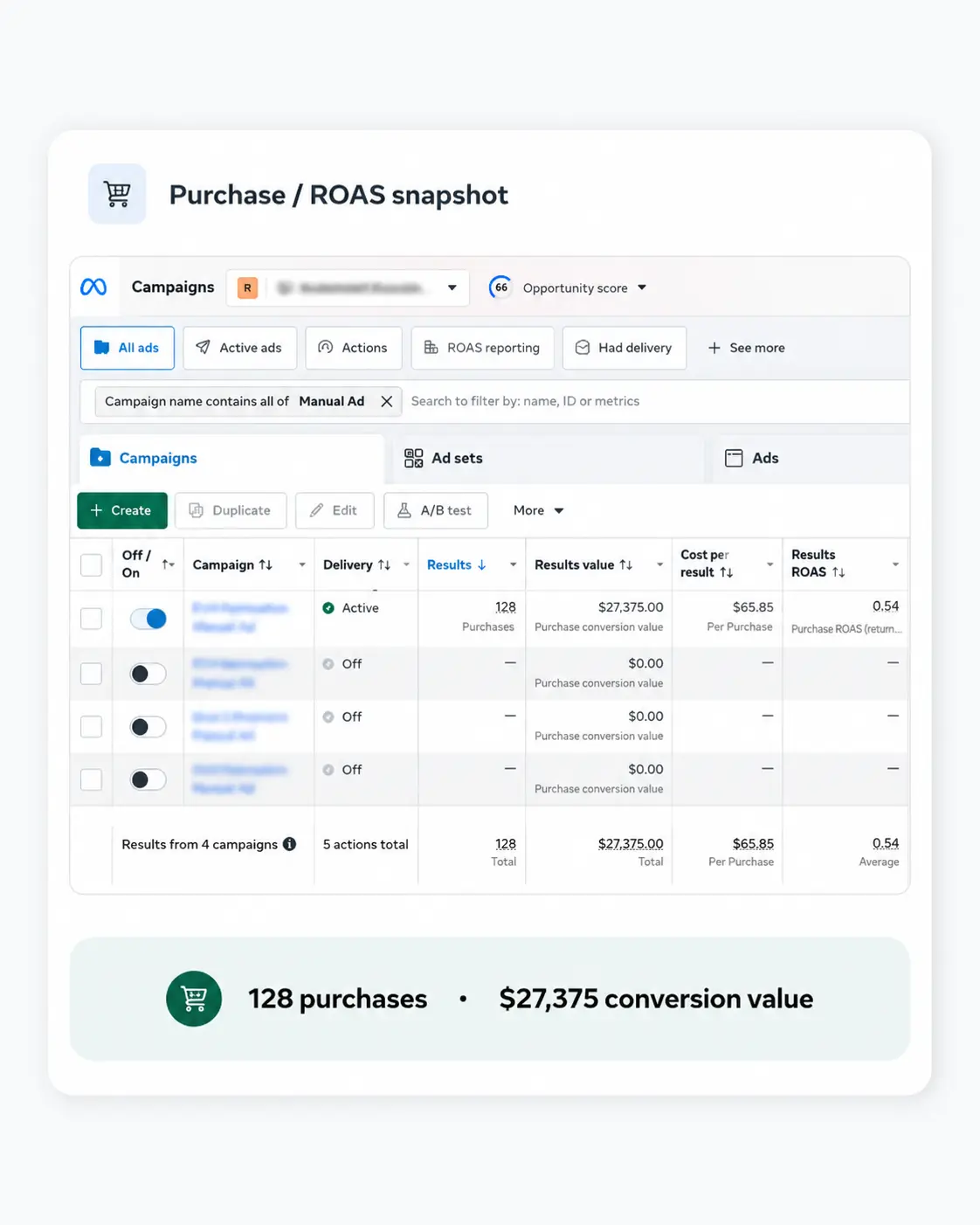Click the Meta logo icon
The image size is (980, 1225).
(93, 287)
